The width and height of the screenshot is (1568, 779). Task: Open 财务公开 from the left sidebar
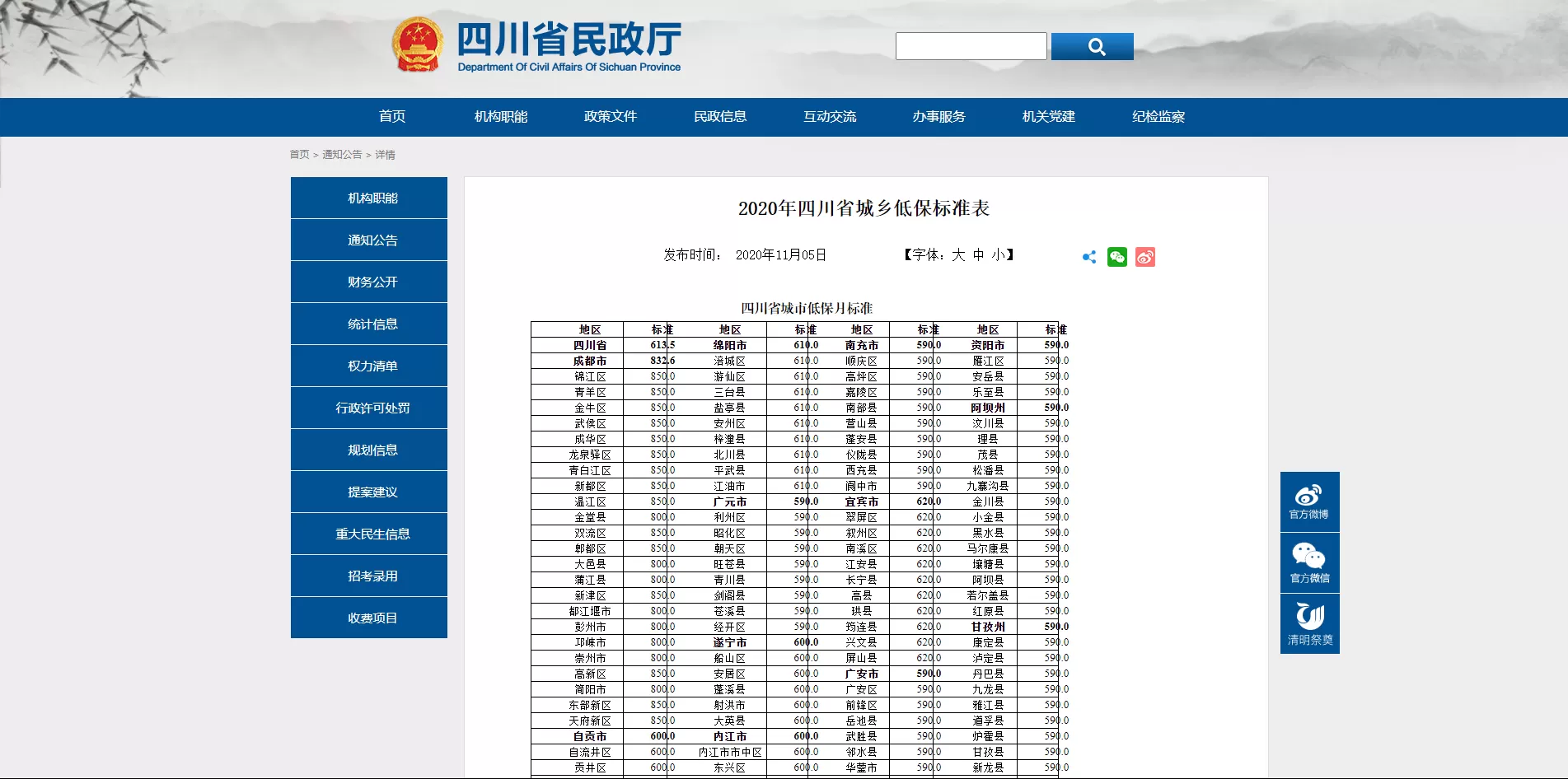367,282
